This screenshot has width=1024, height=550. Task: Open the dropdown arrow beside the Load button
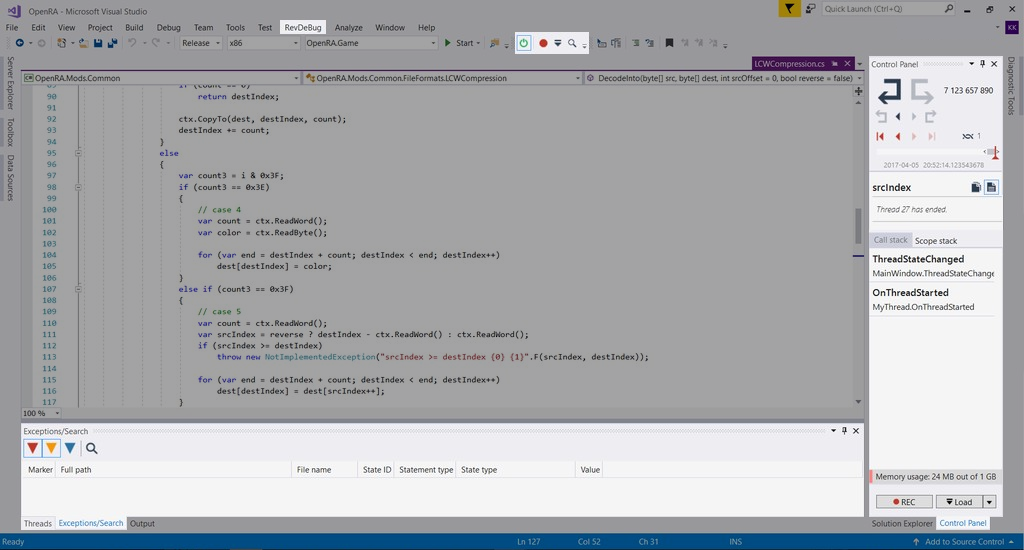pos(990,502)
